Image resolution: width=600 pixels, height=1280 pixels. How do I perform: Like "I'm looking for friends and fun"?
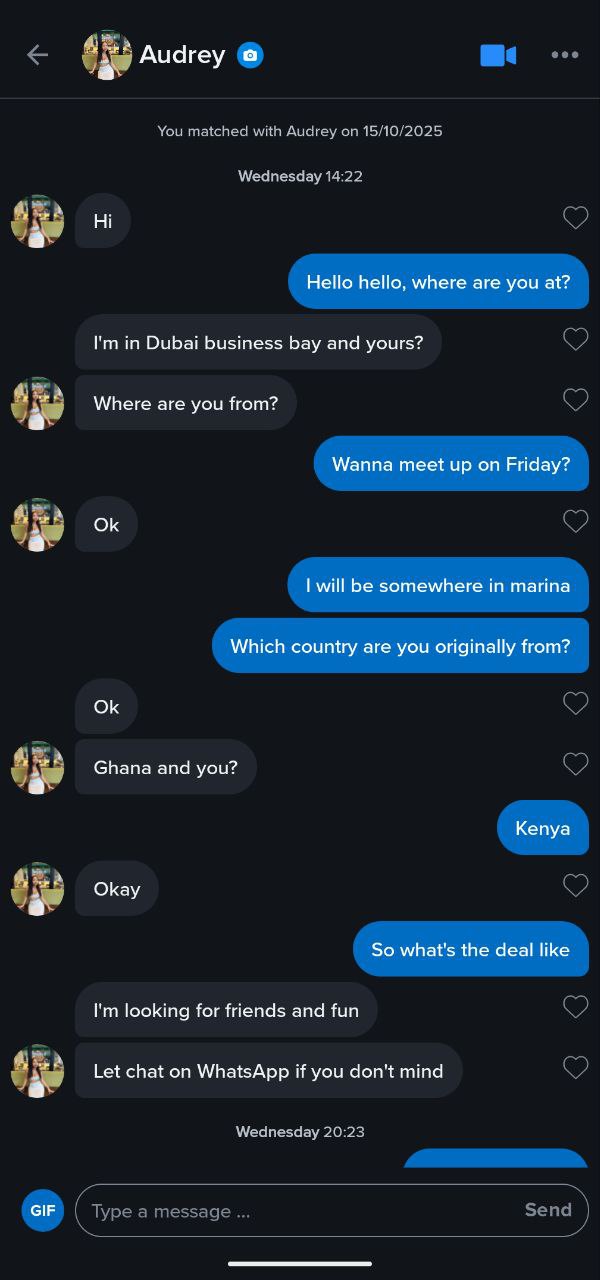[575, 1007]
